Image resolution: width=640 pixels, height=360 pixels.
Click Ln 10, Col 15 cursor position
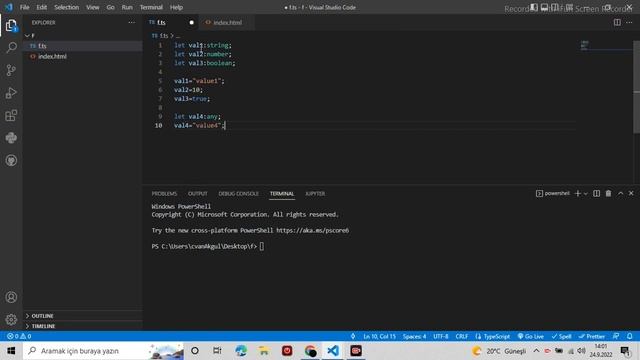380,336
